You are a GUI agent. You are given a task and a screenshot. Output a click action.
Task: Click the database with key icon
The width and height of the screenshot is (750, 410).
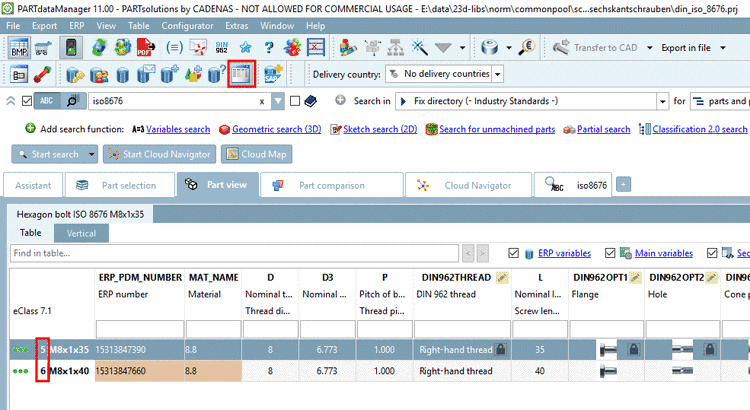click(x=75, y=75)
